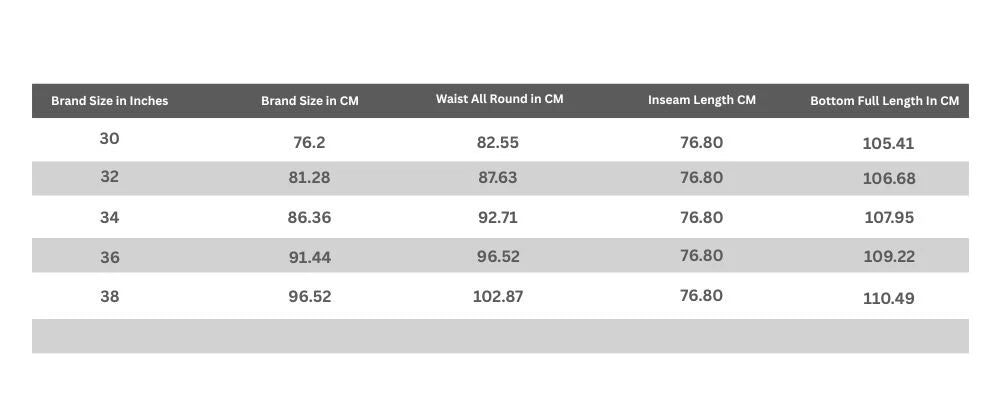
Task: Select the size 34 inches cell
Action: click(109, 217)
